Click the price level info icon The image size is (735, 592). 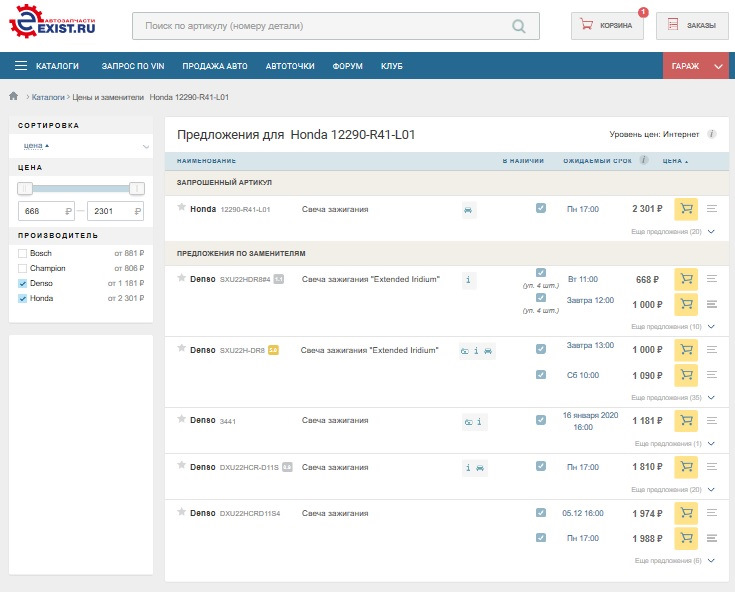pos(711,134)
